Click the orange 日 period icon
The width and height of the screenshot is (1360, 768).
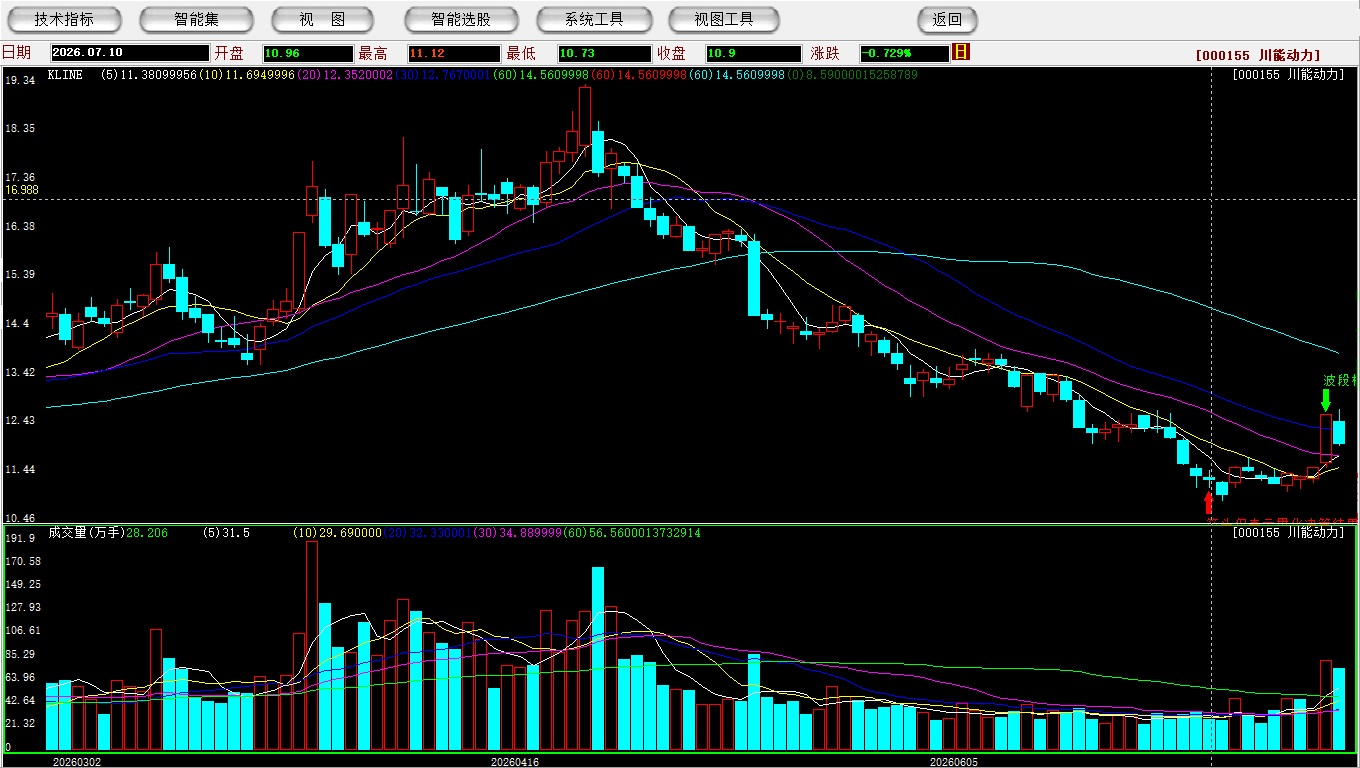[961, 52]
